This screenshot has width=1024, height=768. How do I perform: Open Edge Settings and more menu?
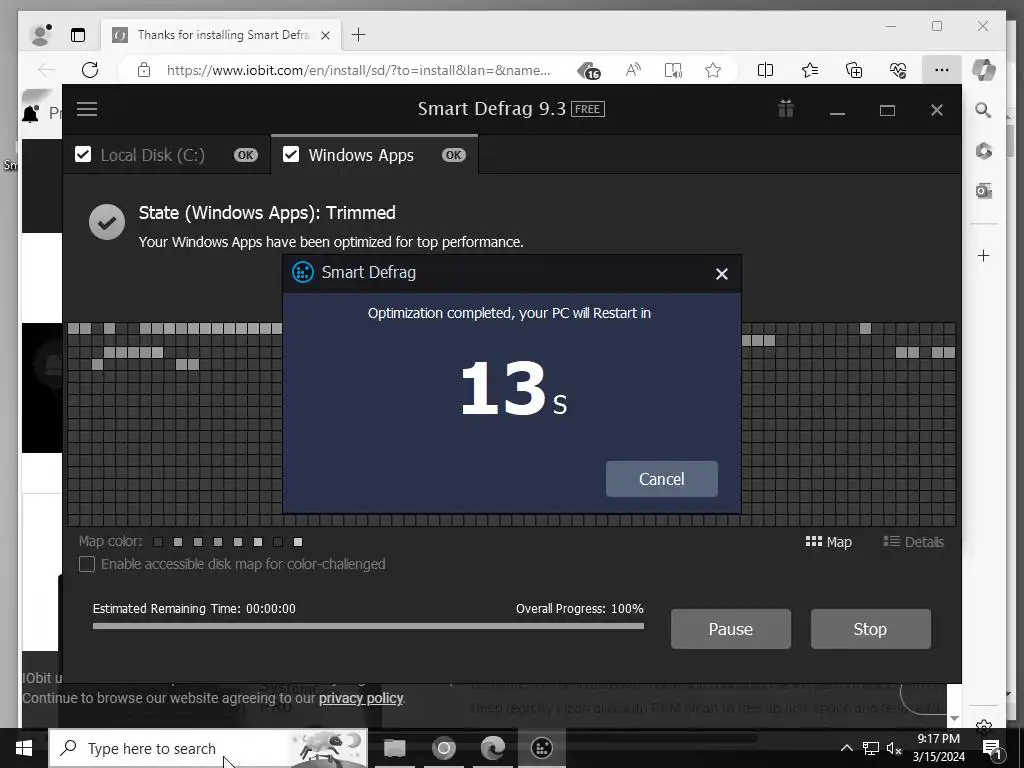click(x=942, y=70)
